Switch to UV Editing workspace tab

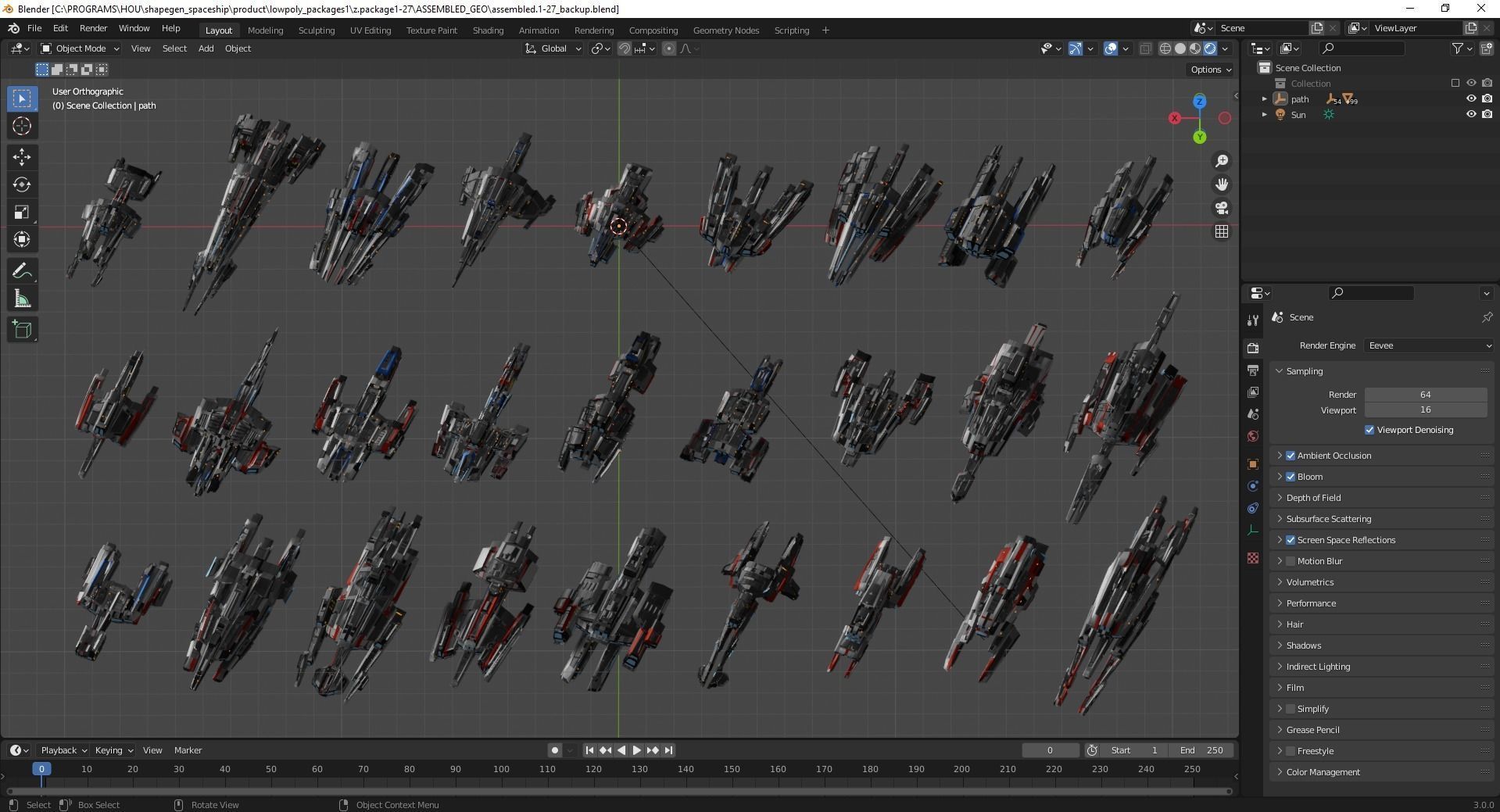[371, 30]
